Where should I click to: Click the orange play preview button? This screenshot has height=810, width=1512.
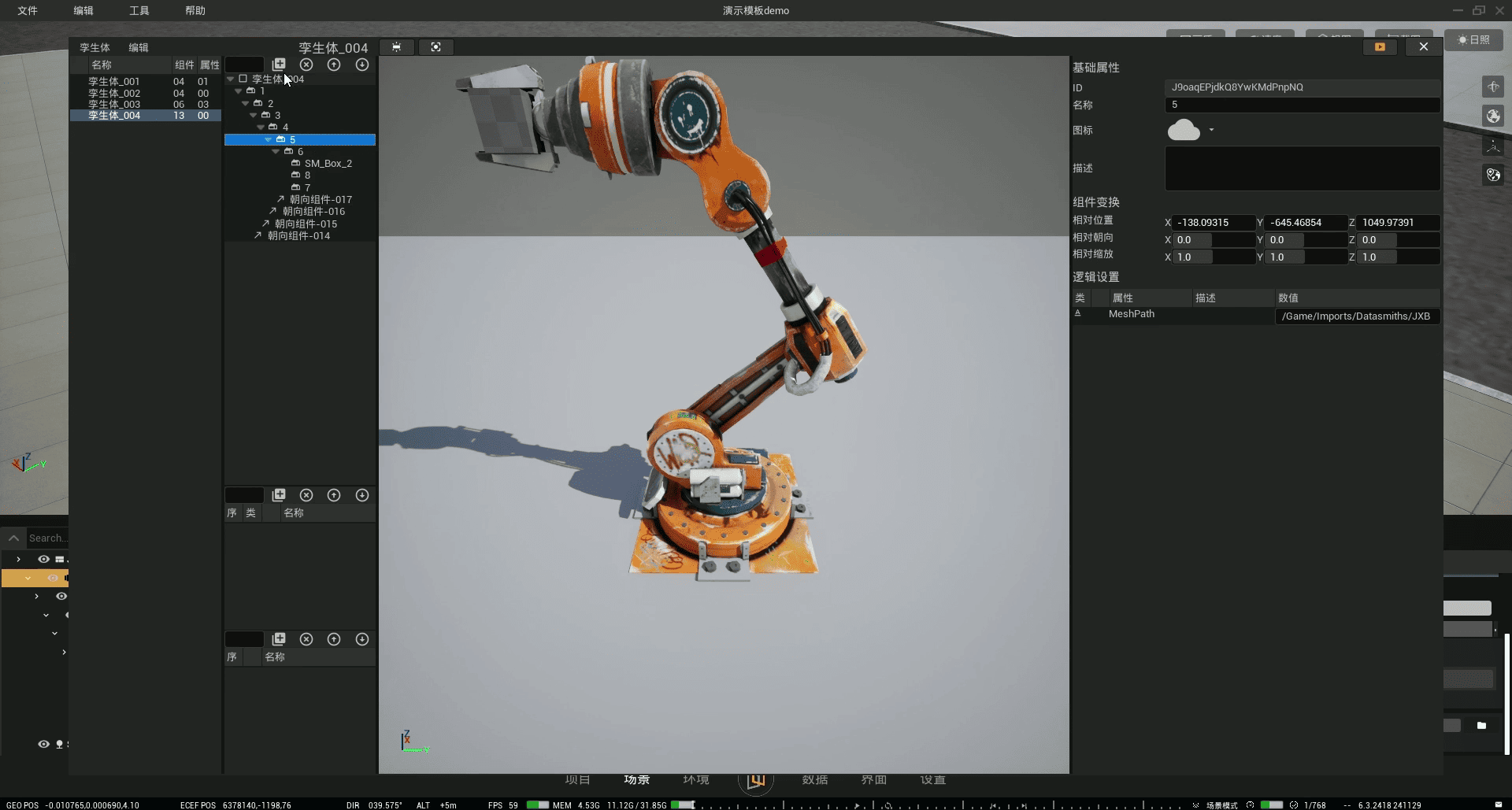(x=1380, y=47)
